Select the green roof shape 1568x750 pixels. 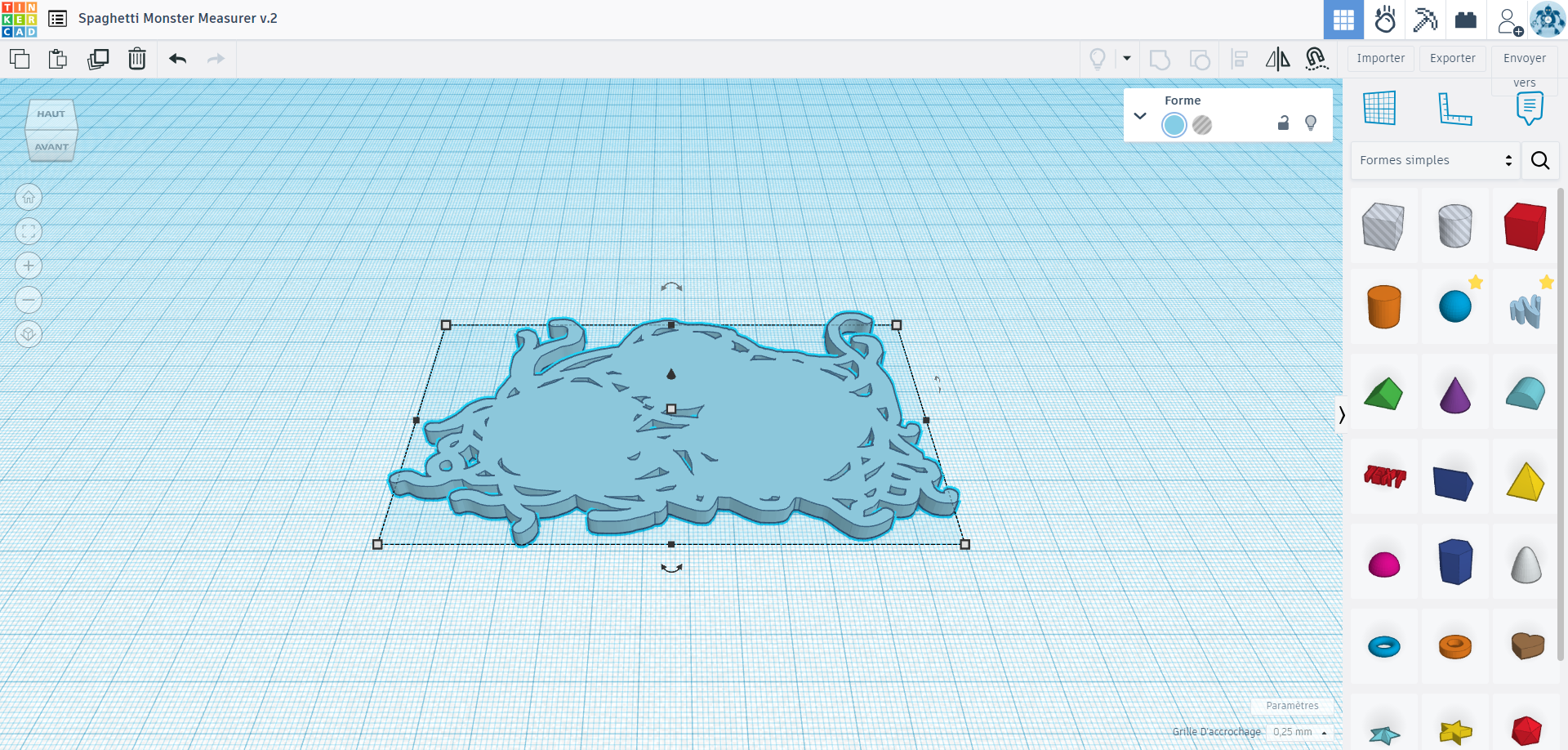(1383, 393)
